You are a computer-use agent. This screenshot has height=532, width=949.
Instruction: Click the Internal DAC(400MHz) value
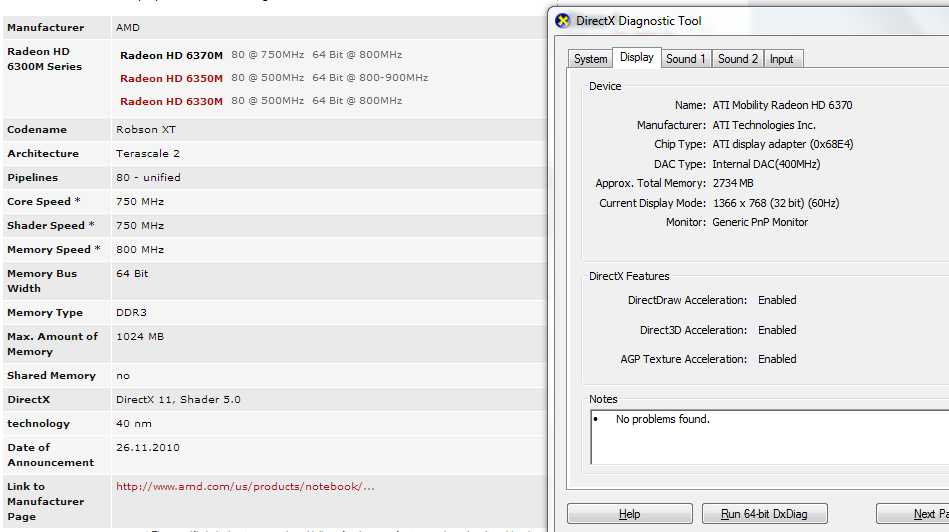(x=766, y=164)
